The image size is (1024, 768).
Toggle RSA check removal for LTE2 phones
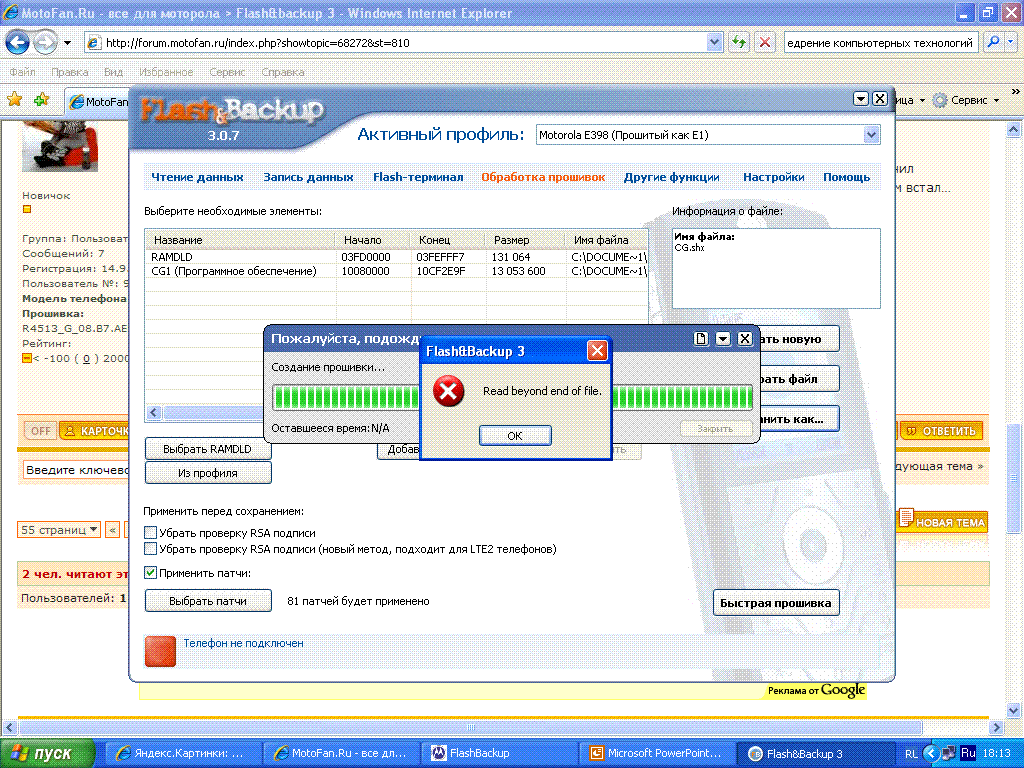tap(150, 549)
